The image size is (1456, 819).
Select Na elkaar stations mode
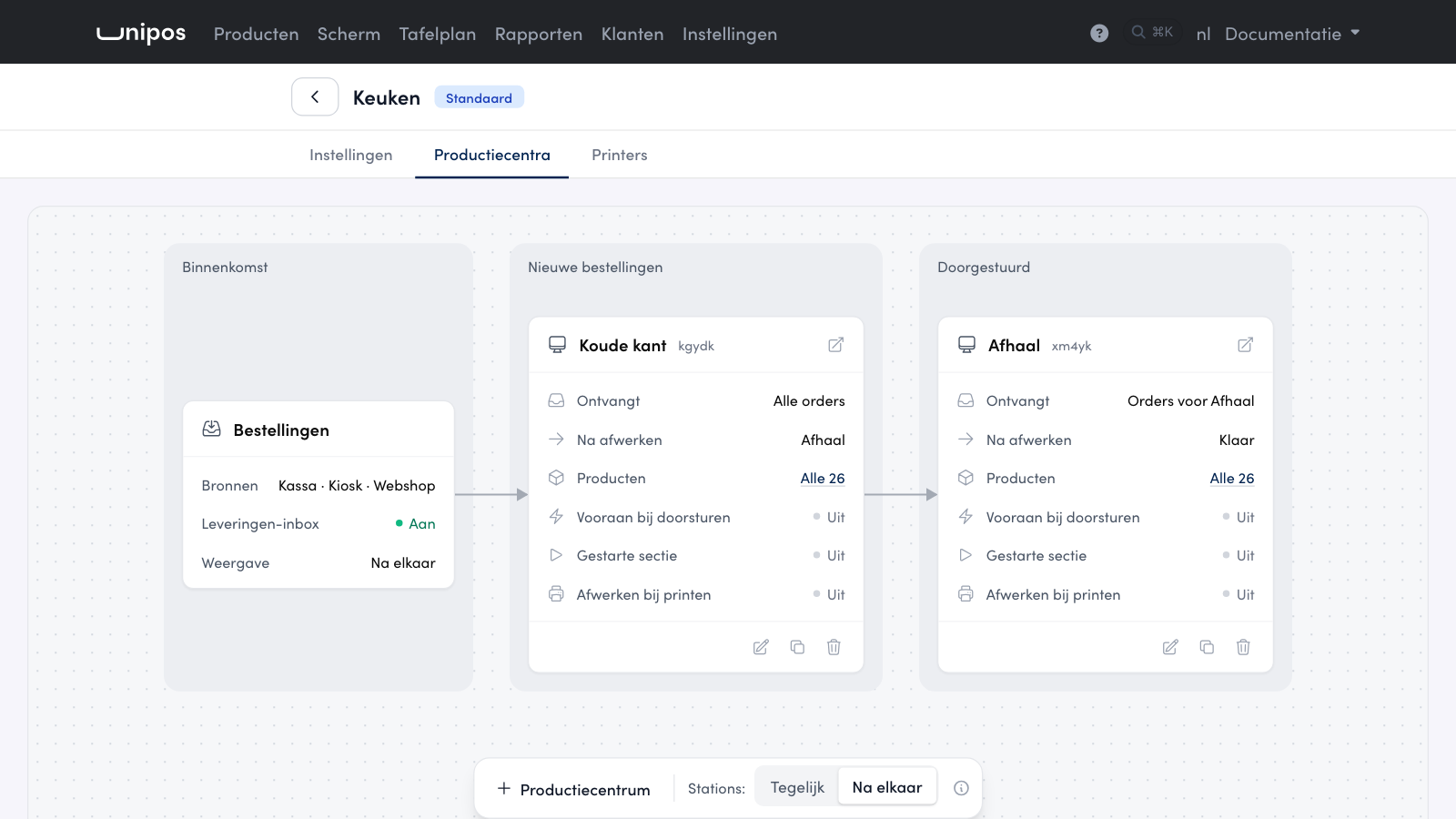tap(887, 787)
